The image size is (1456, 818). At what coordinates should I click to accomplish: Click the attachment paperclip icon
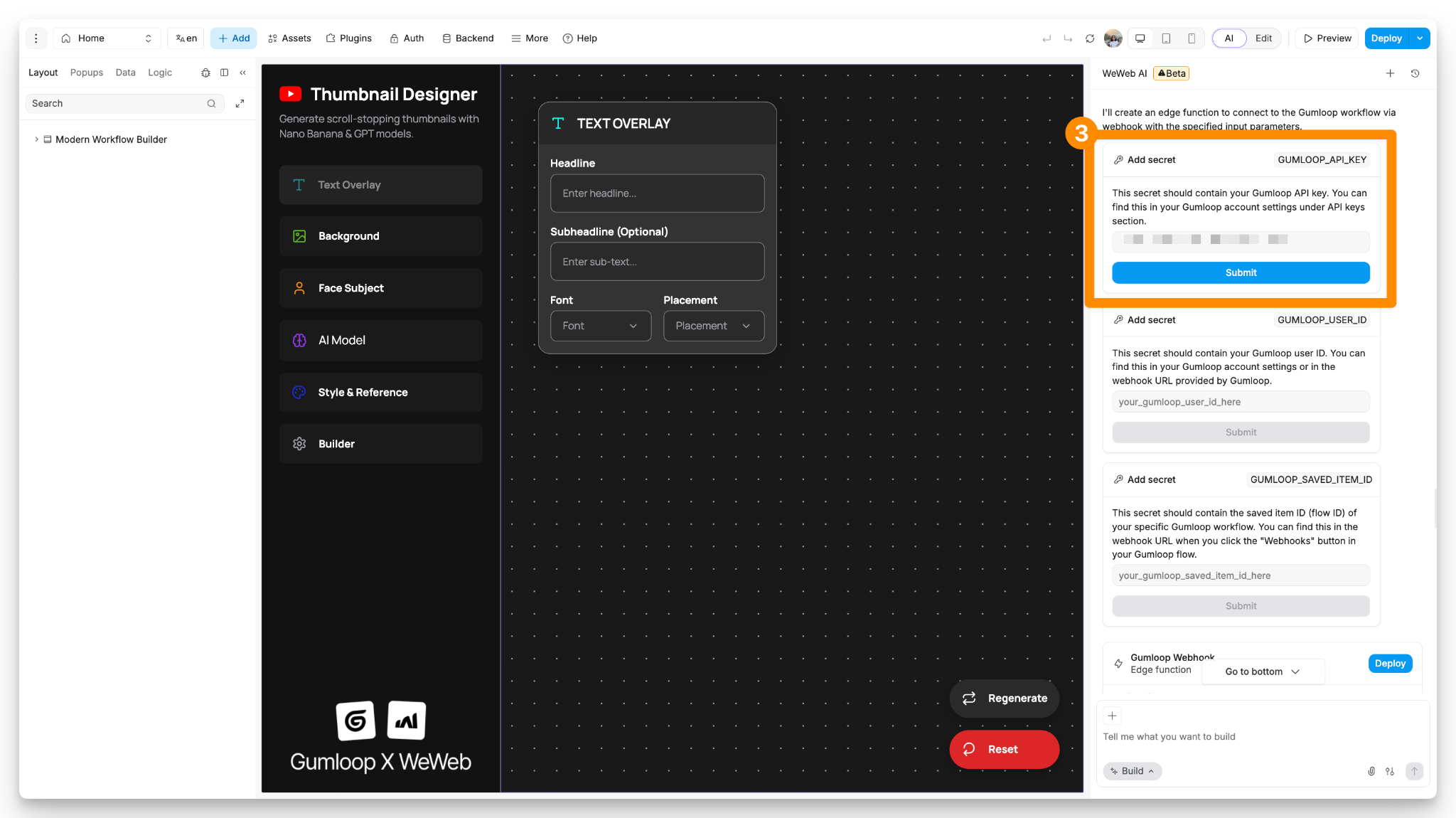[1371, 771]
